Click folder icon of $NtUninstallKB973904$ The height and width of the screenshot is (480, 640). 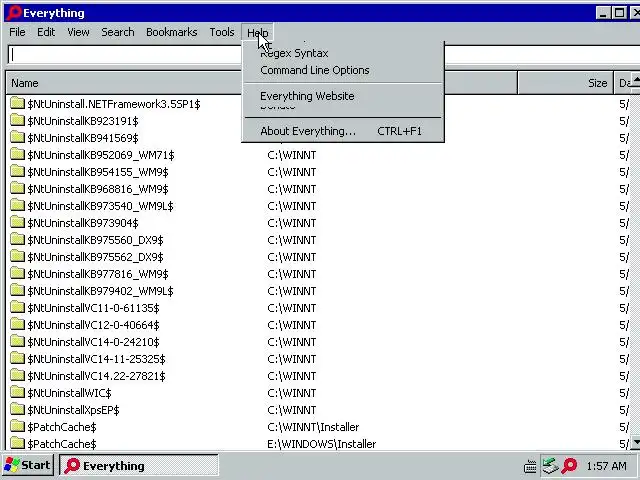[18, 222]
